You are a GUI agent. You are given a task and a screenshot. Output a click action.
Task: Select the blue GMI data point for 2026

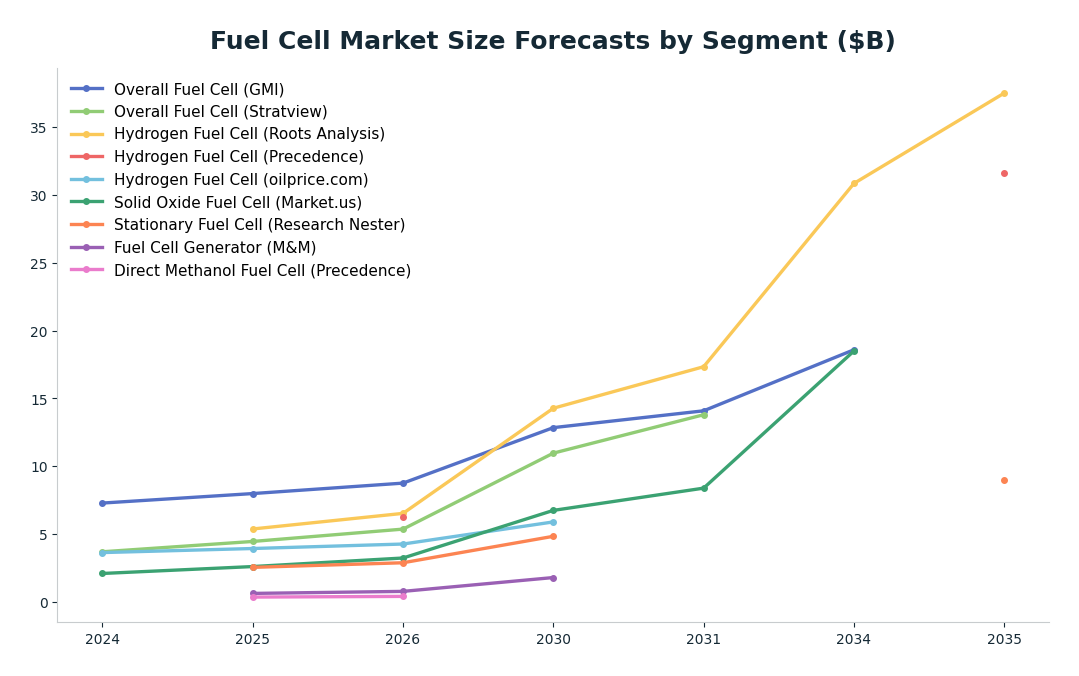coord(403,483)
